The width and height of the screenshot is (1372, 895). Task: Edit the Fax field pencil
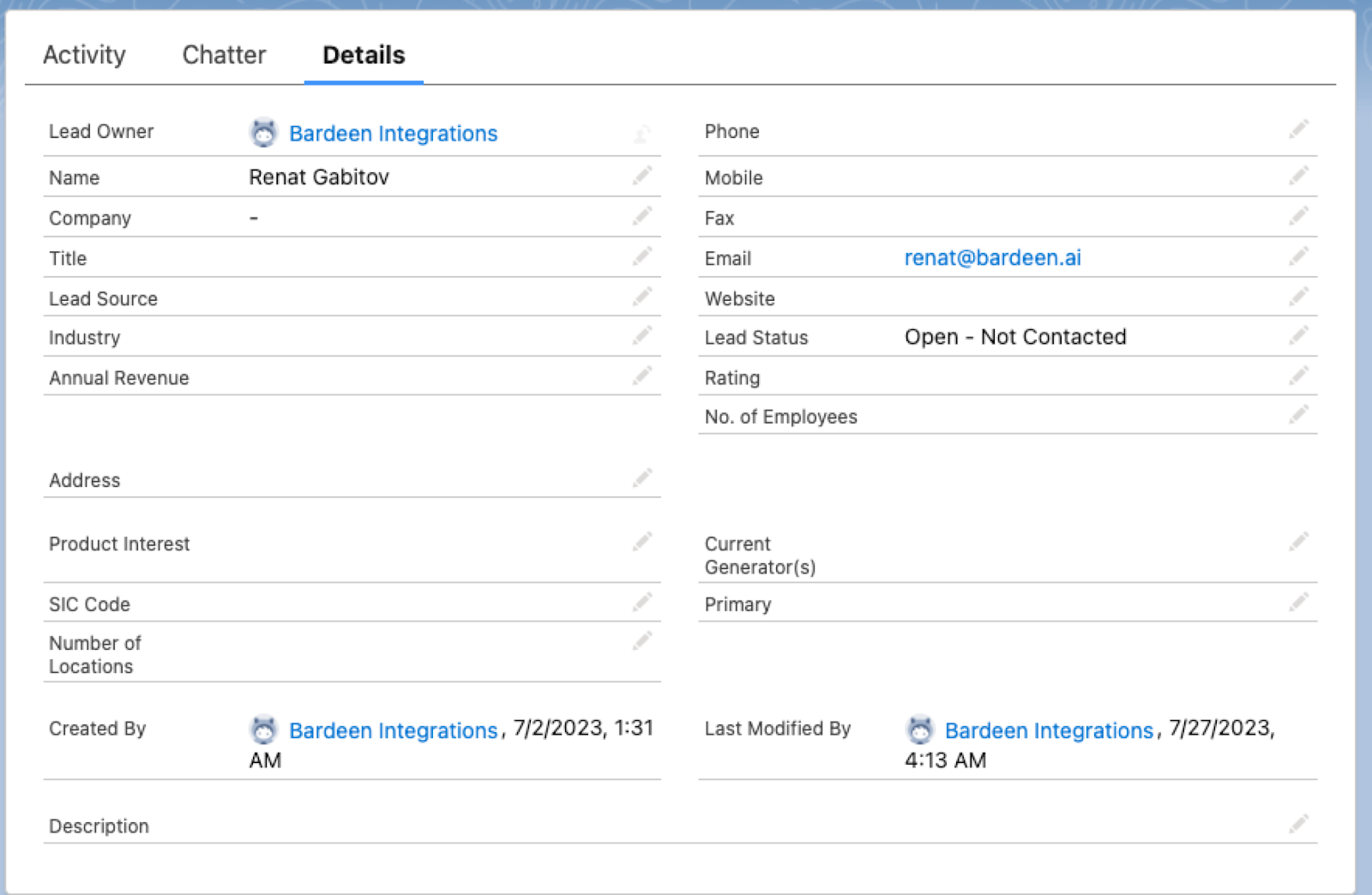[1298, 216]
